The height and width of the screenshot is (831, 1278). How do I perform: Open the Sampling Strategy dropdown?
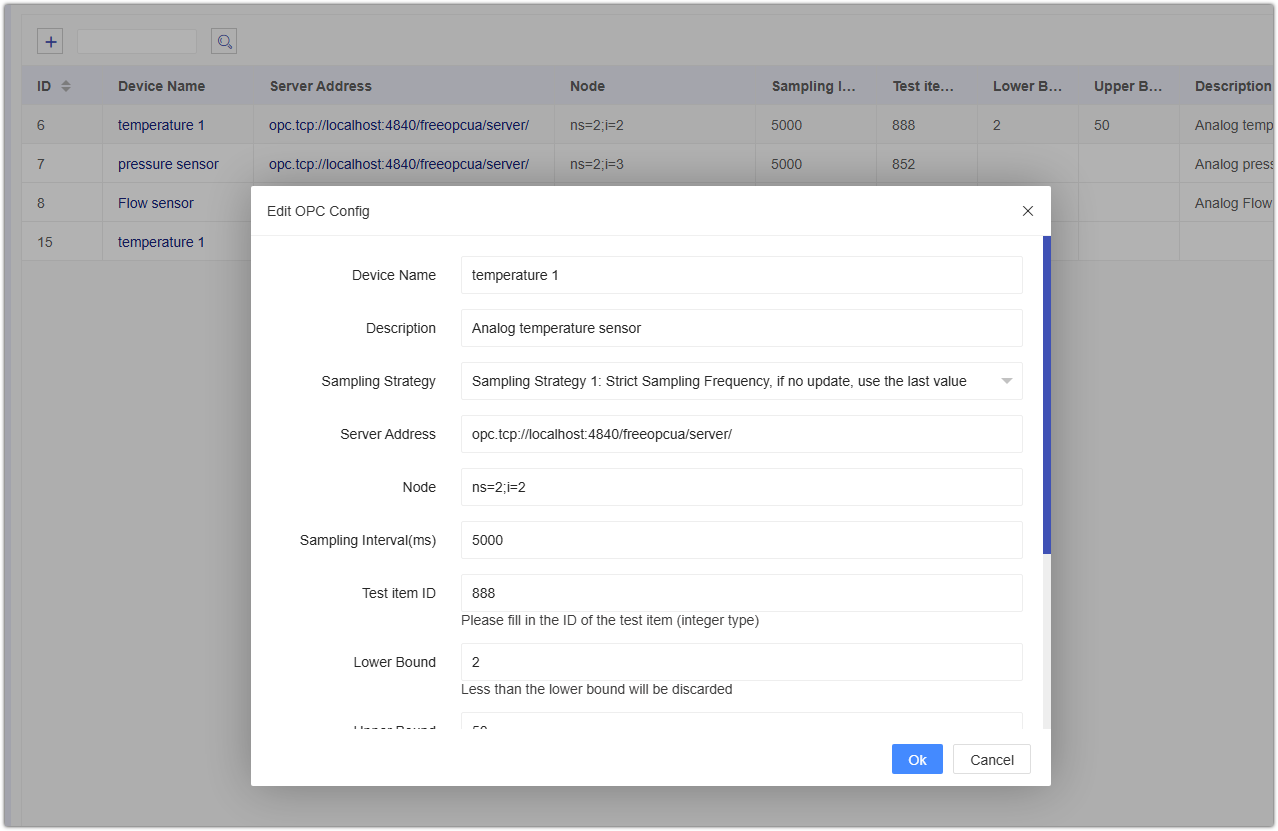coord(741,381)
